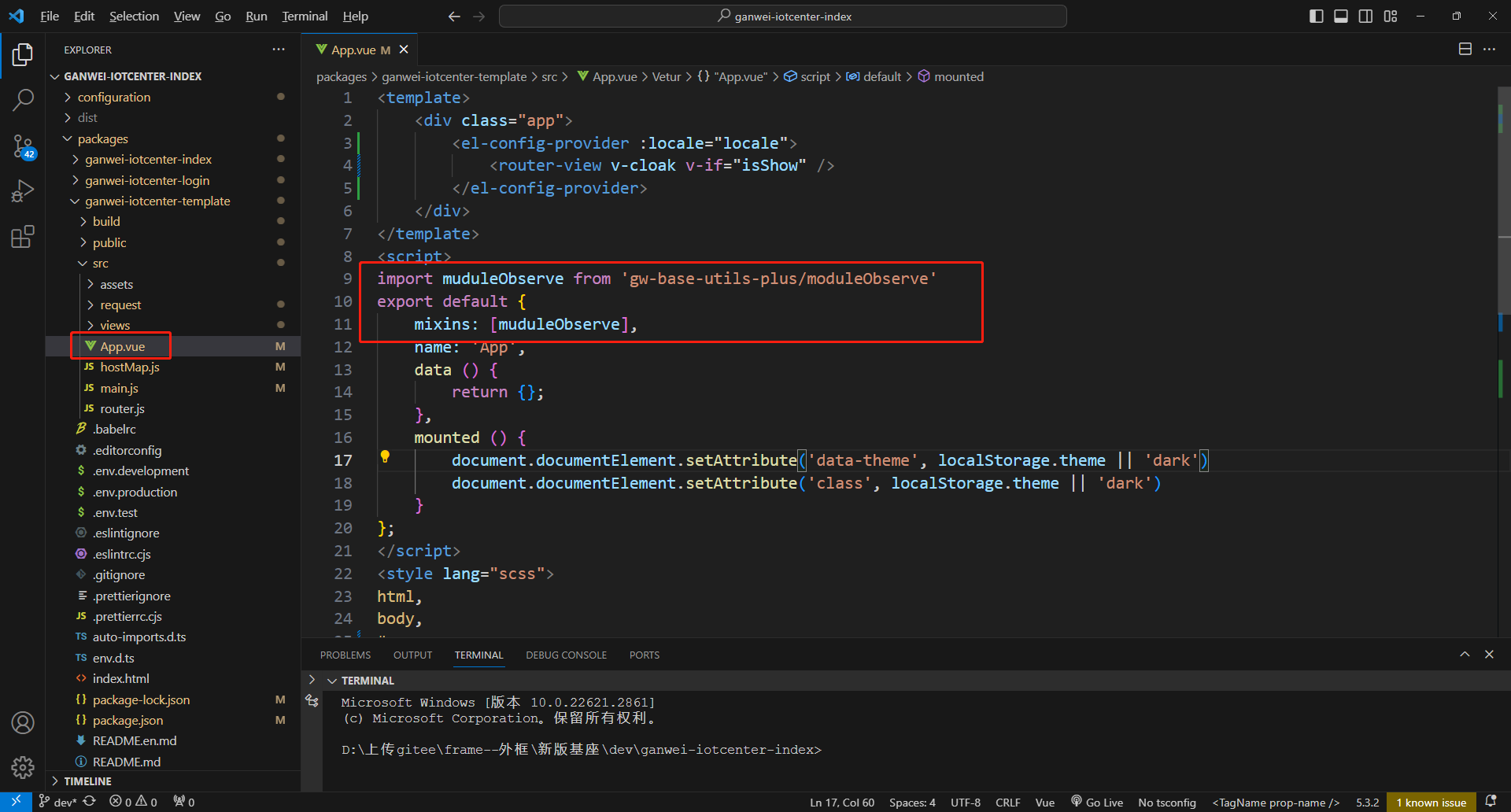Expand the configuration folder

tap(114, 97)
